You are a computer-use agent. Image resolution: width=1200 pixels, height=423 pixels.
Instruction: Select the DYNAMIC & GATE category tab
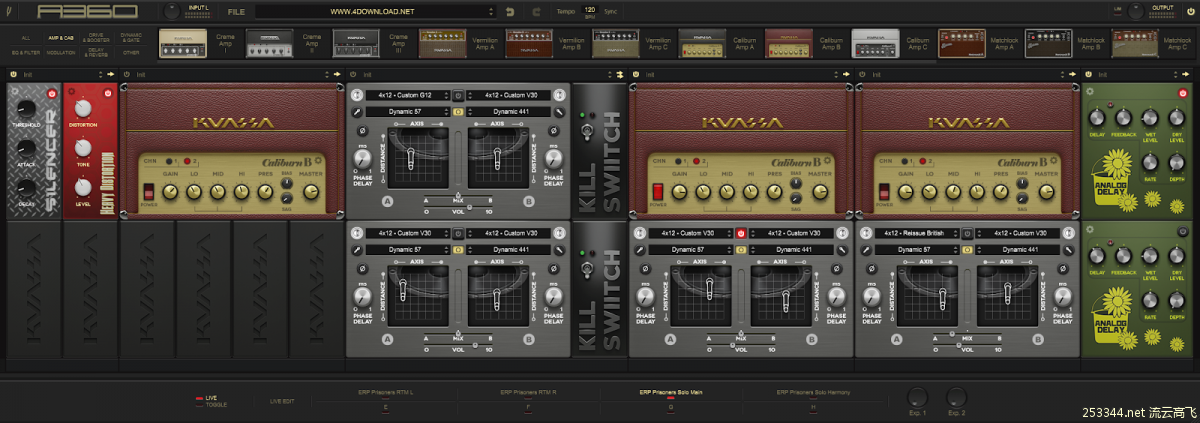coord(131,37)
